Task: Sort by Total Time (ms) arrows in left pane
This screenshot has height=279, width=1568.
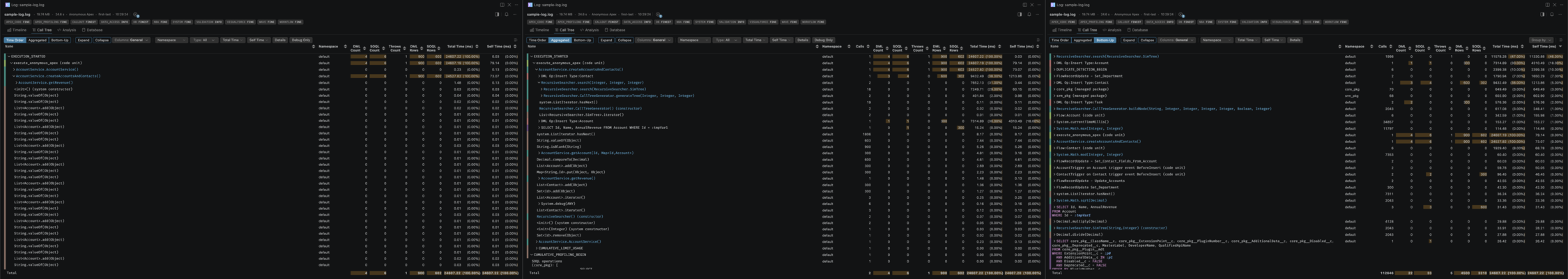Action: click(477, 47)
